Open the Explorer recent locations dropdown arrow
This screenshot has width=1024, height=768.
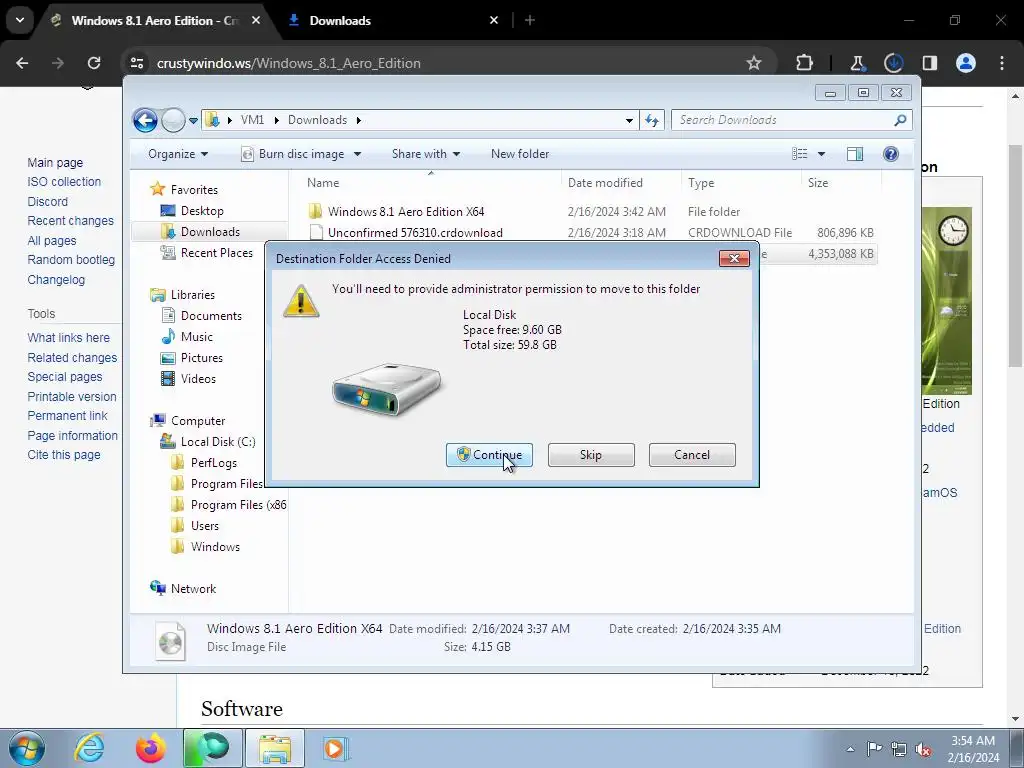pos(193,121)
